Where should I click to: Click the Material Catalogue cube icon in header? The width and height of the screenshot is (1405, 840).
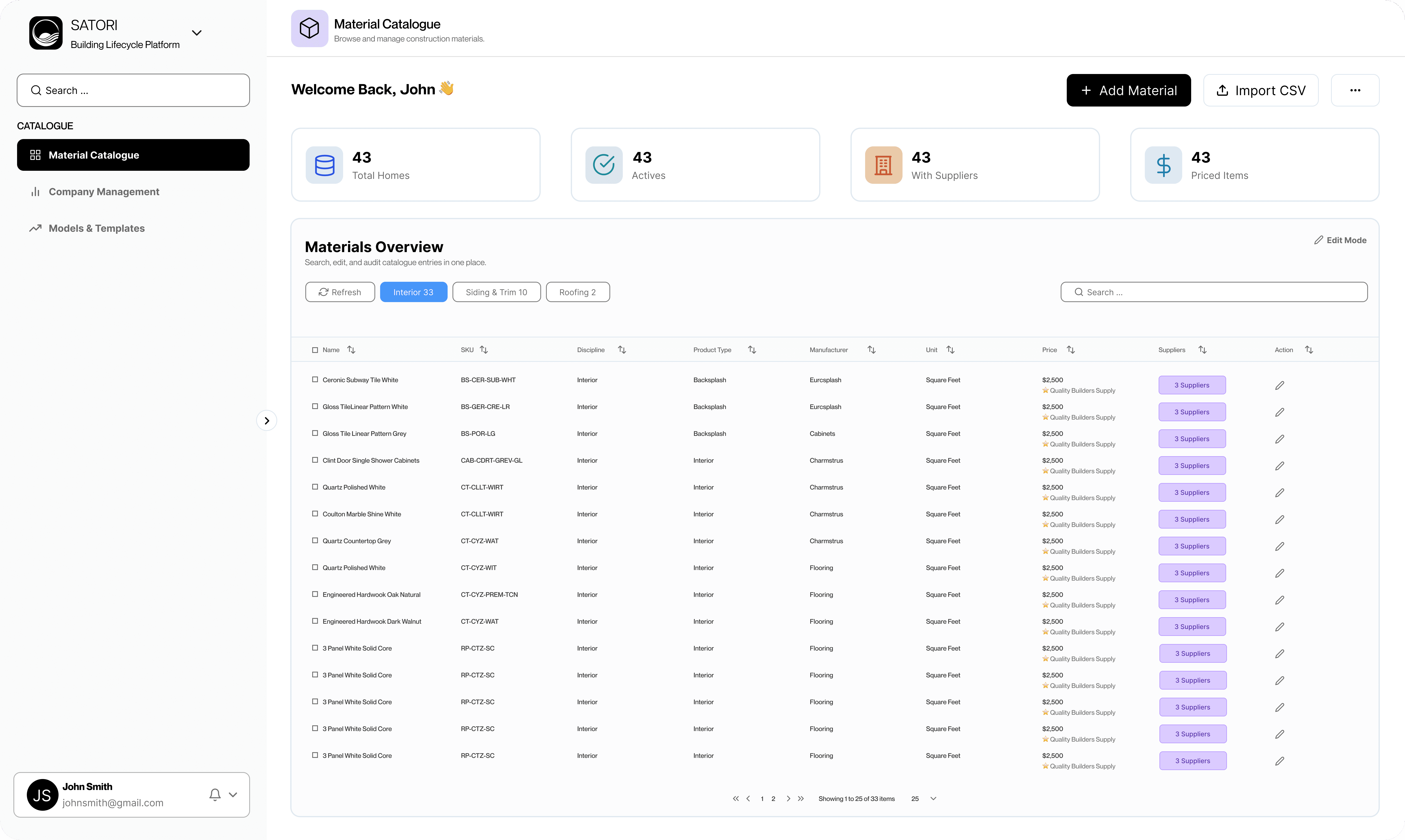(x=310, y=28)
